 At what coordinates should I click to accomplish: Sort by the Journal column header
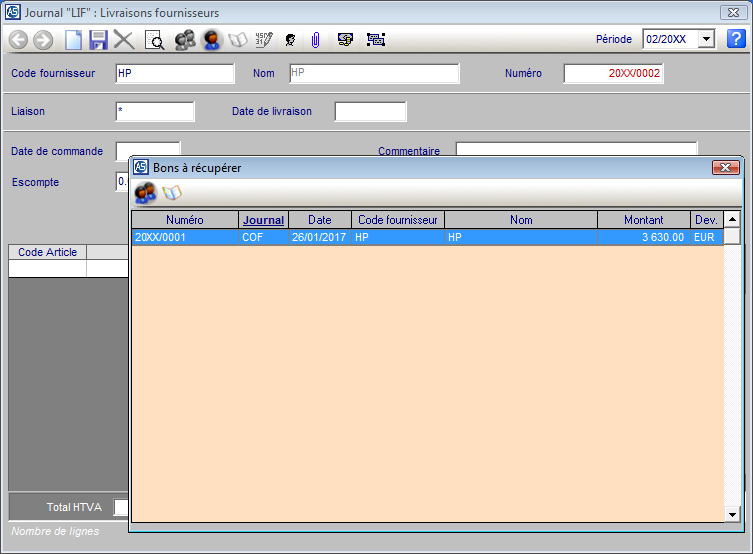pos(264,220)
